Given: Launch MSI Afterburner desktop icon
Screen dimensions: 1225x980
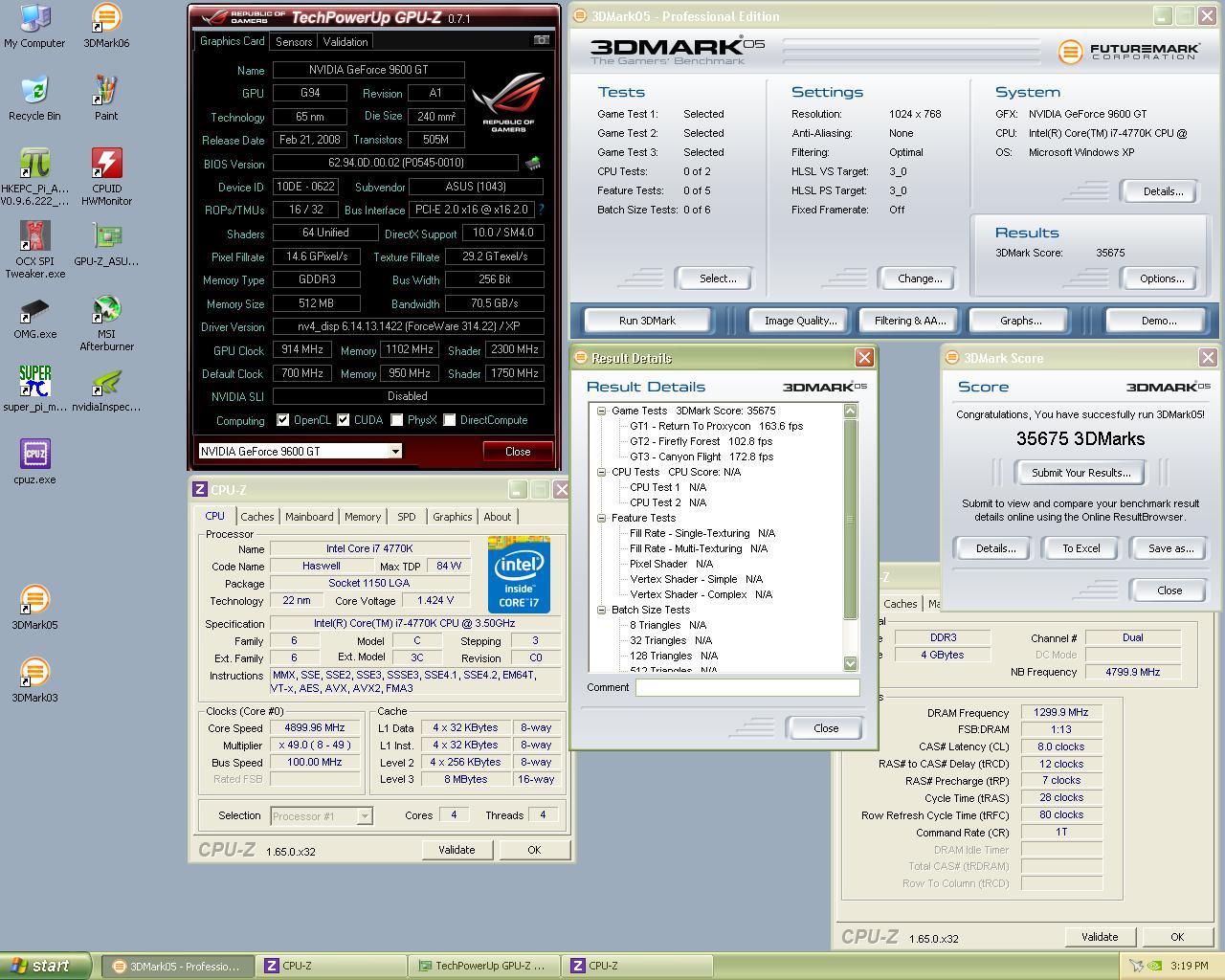Looking at the screenshot, I should pos(106,323).
